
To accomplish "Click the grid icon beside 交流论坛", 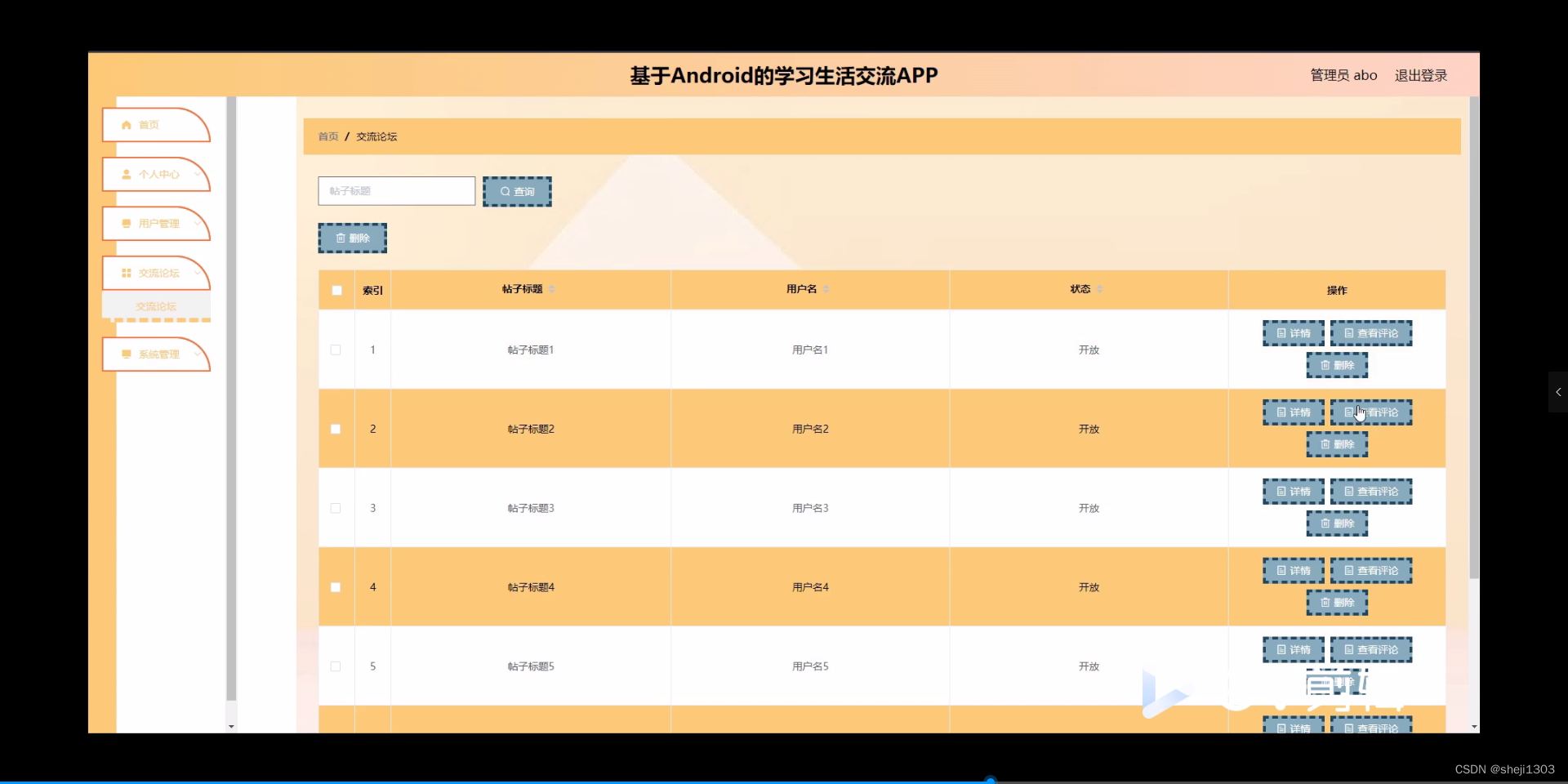I will [x=126, y=273].
